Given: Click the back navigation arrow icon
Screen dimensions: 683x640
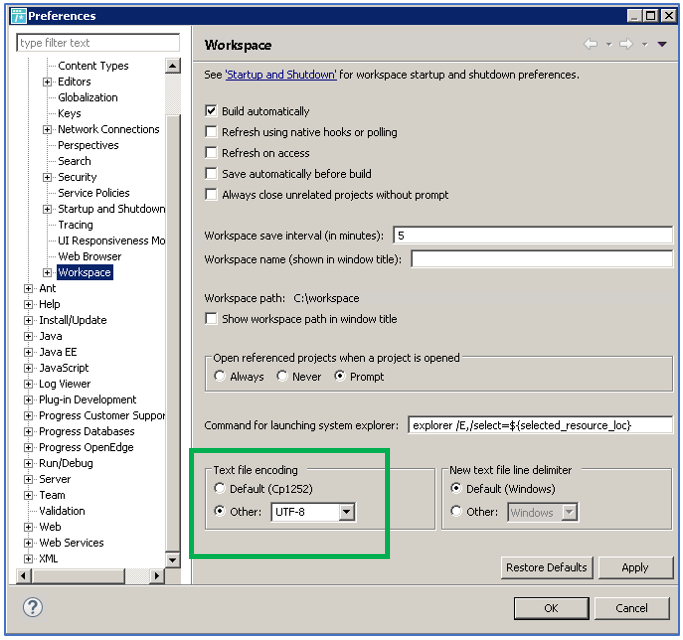Looking at the screenshot, I should click(591, 45).
